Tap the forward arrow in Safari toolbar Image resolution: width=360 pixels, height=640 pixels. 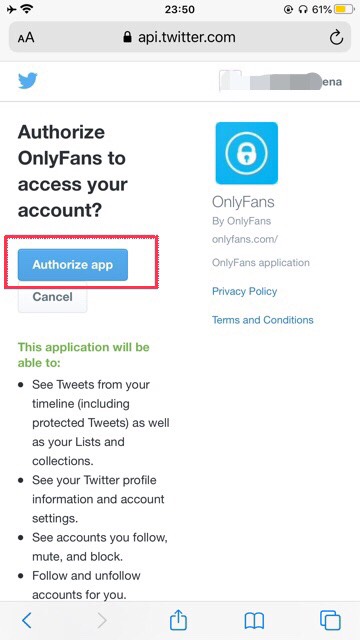[x=102, y=620]
